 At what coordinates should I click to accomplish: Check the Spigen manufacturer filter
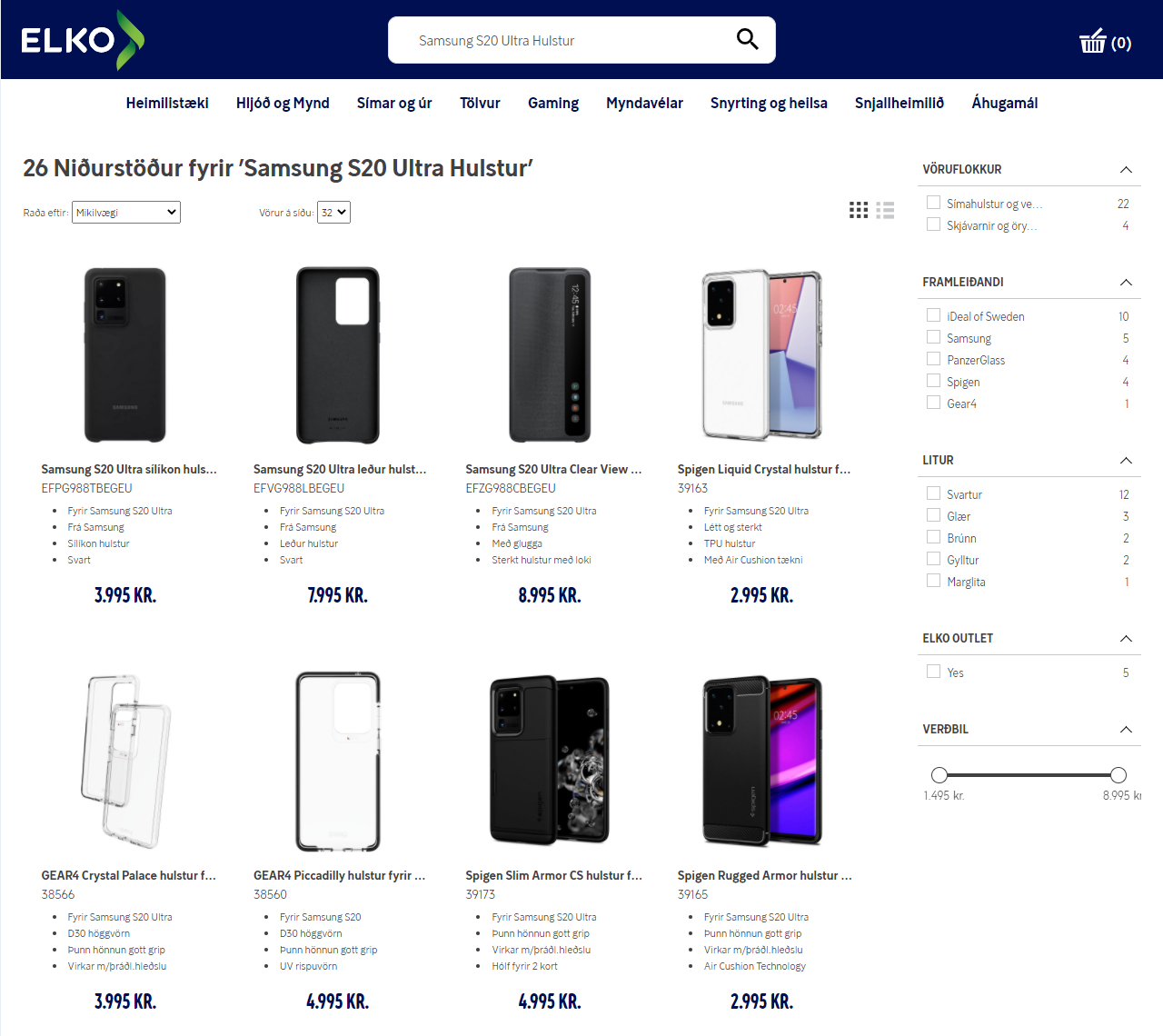pos(933,381)
